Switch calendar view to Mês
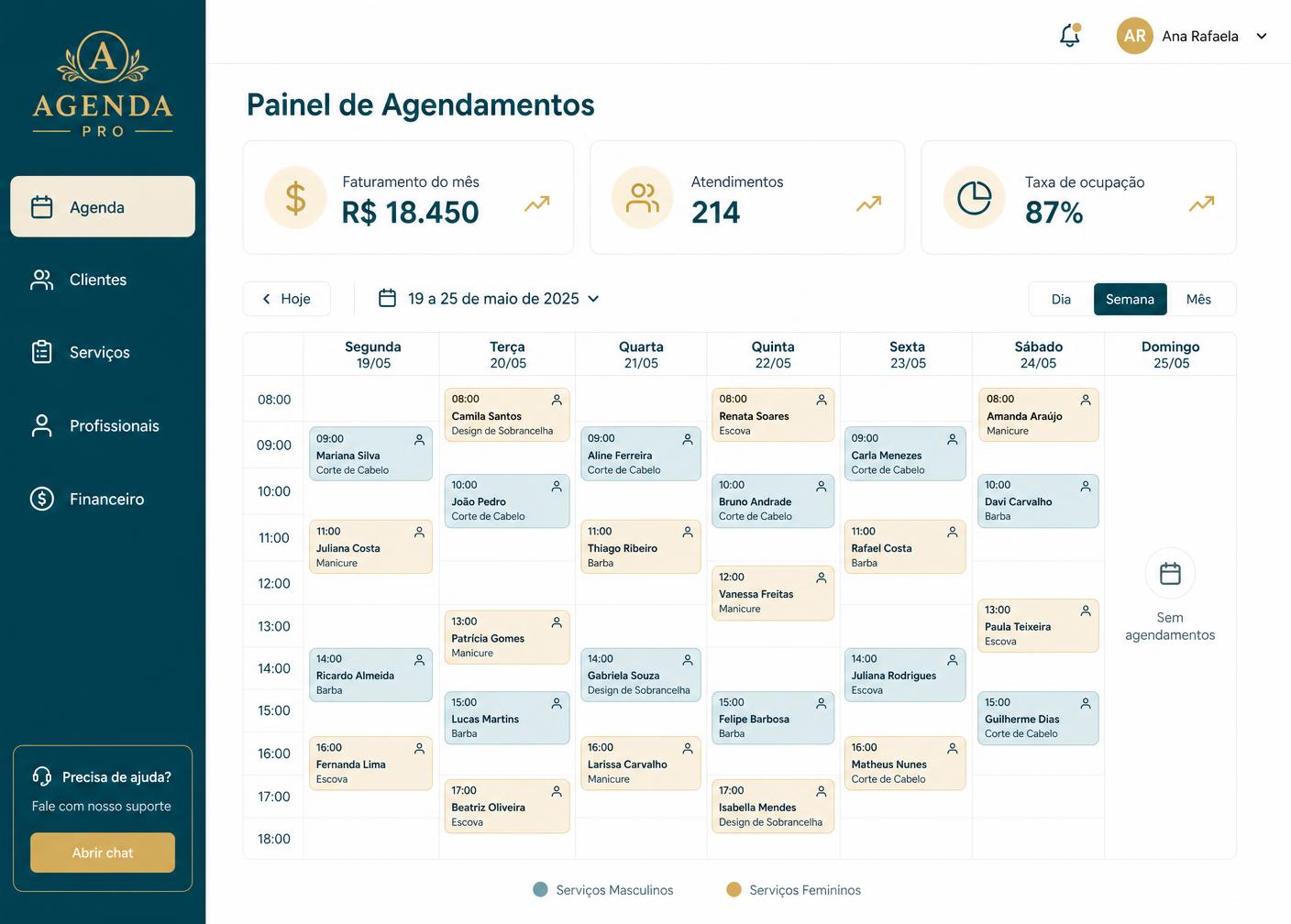The height and width of the screenshot is (924, 1291). [1198, 299]
